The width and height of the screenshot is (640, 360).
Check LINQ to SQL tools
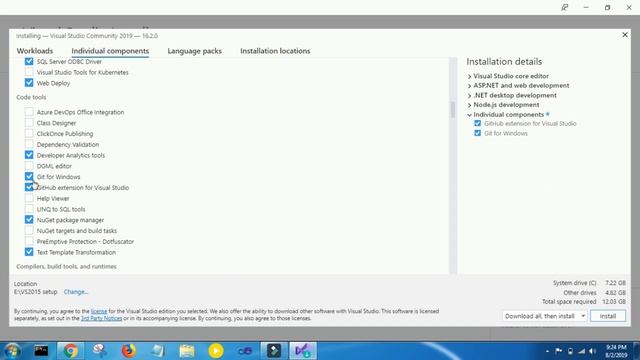tap(29, 209)
